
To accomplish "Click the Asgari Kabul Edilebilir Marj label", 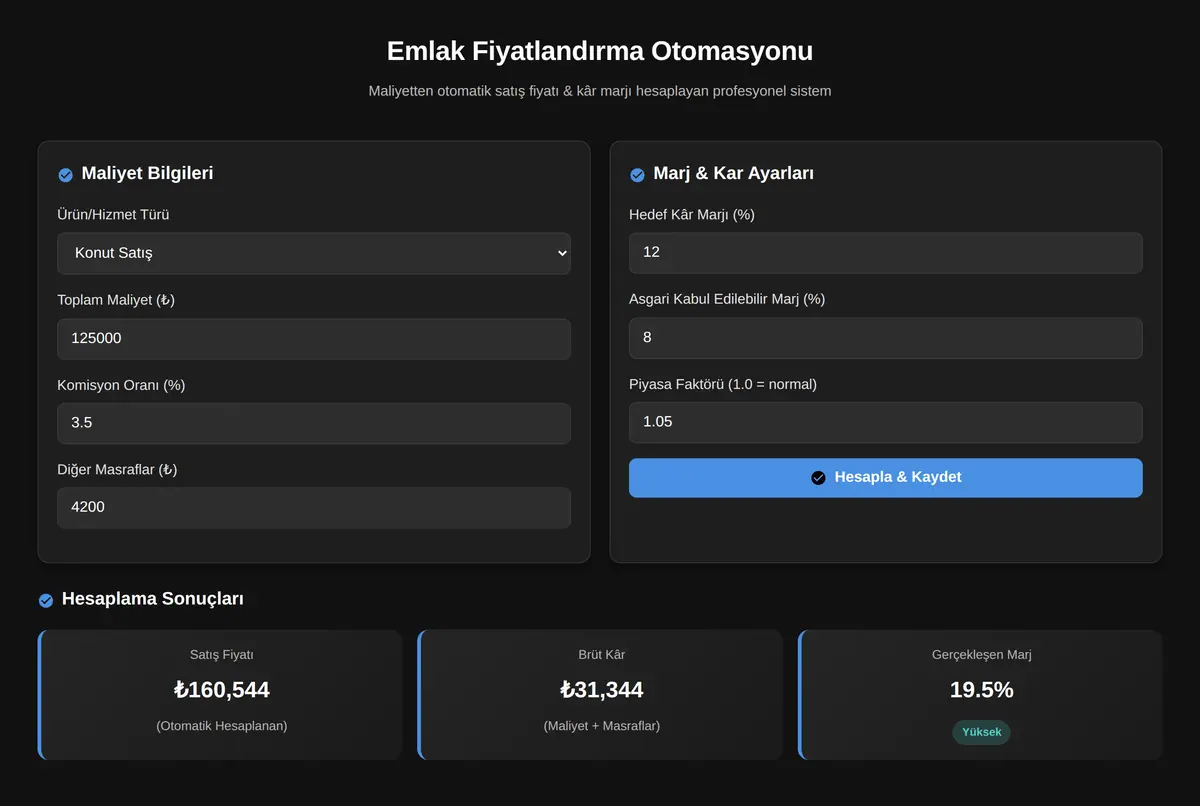I will [727, 299].
